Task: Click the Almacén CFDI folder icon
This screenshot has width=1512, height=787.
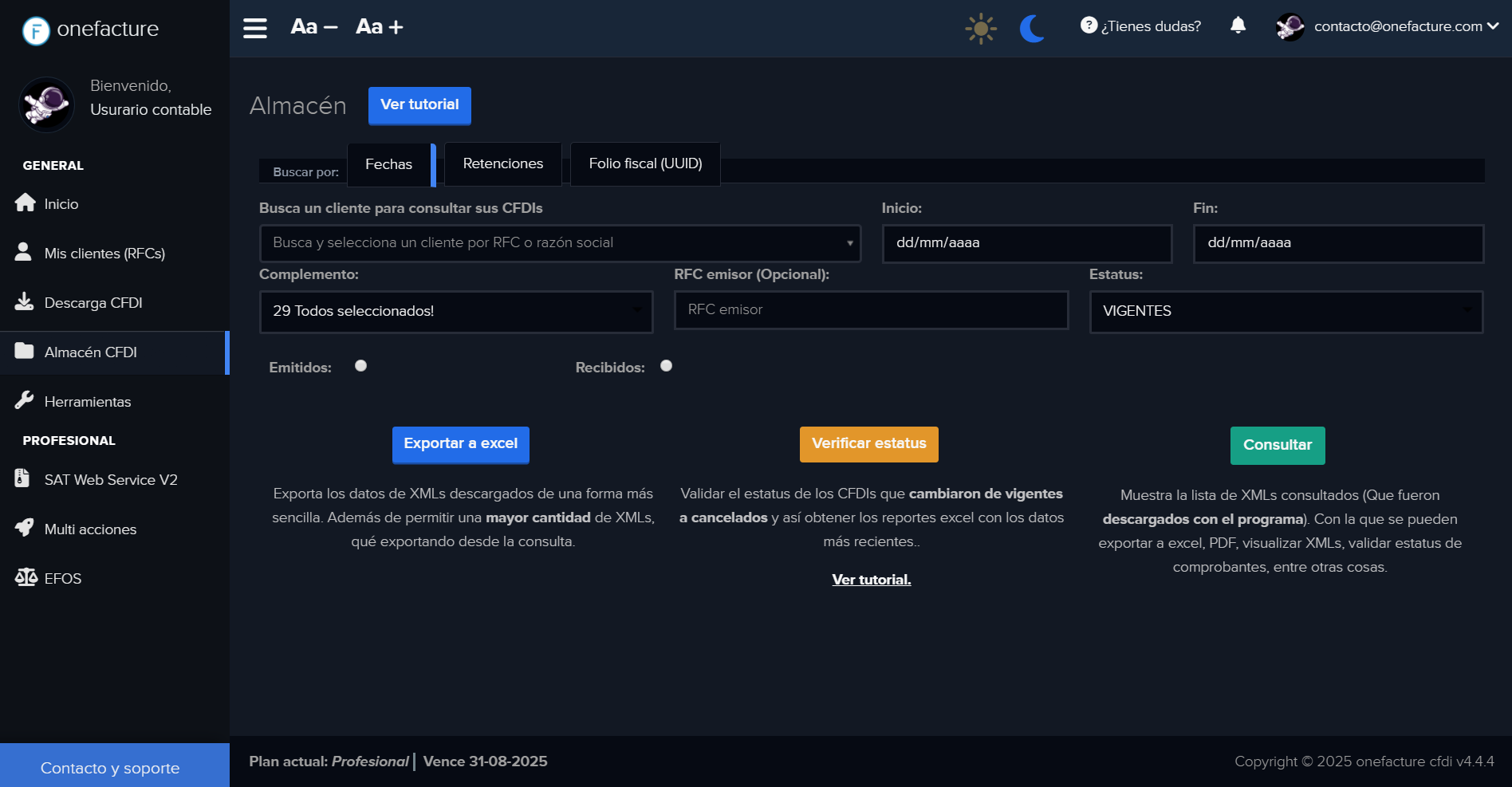Action: tap(25, 351)
